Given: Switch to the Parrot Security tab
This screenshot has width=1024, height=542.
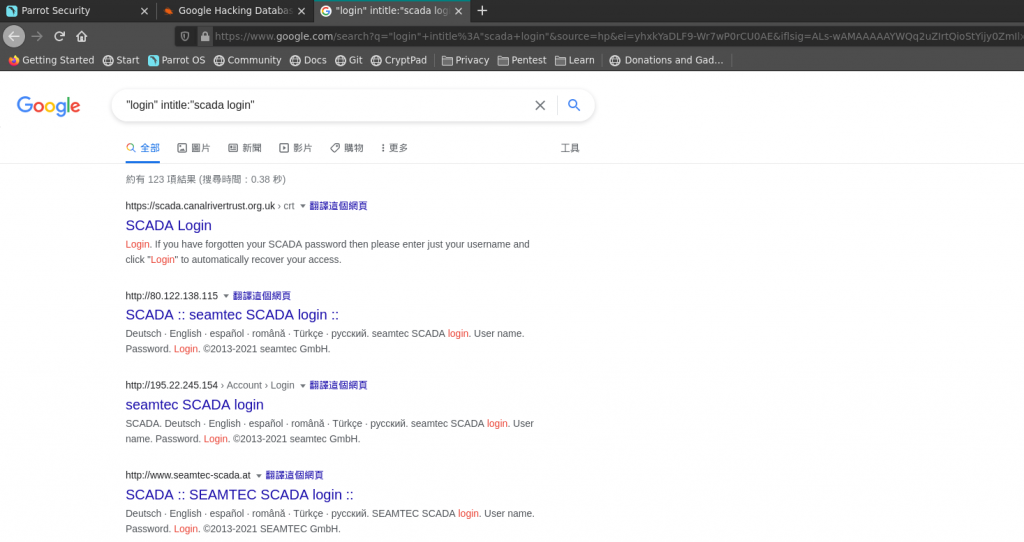Looking at the screenshot, I should point(78,10).
